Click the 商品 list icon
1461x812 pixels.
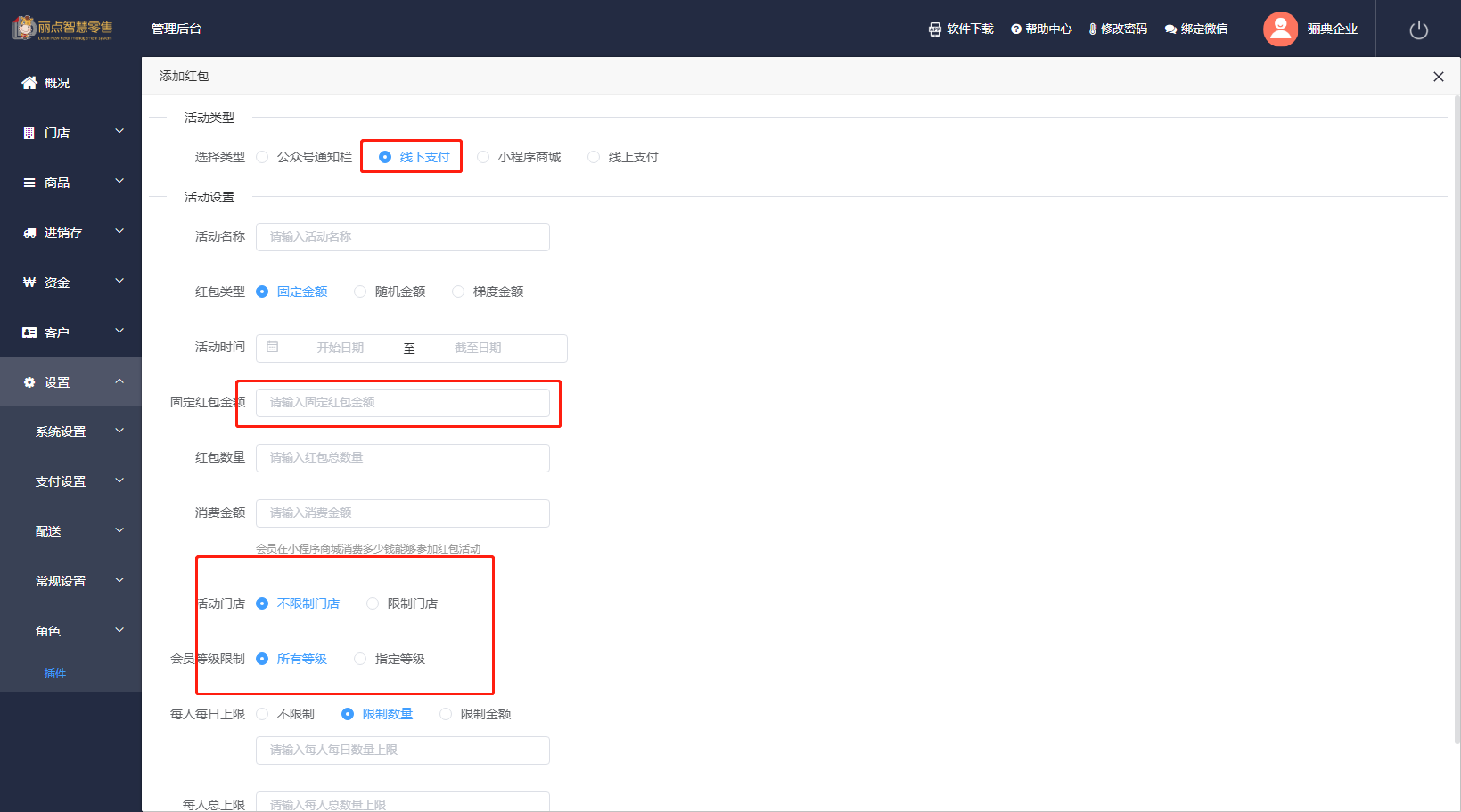point(29,183)
